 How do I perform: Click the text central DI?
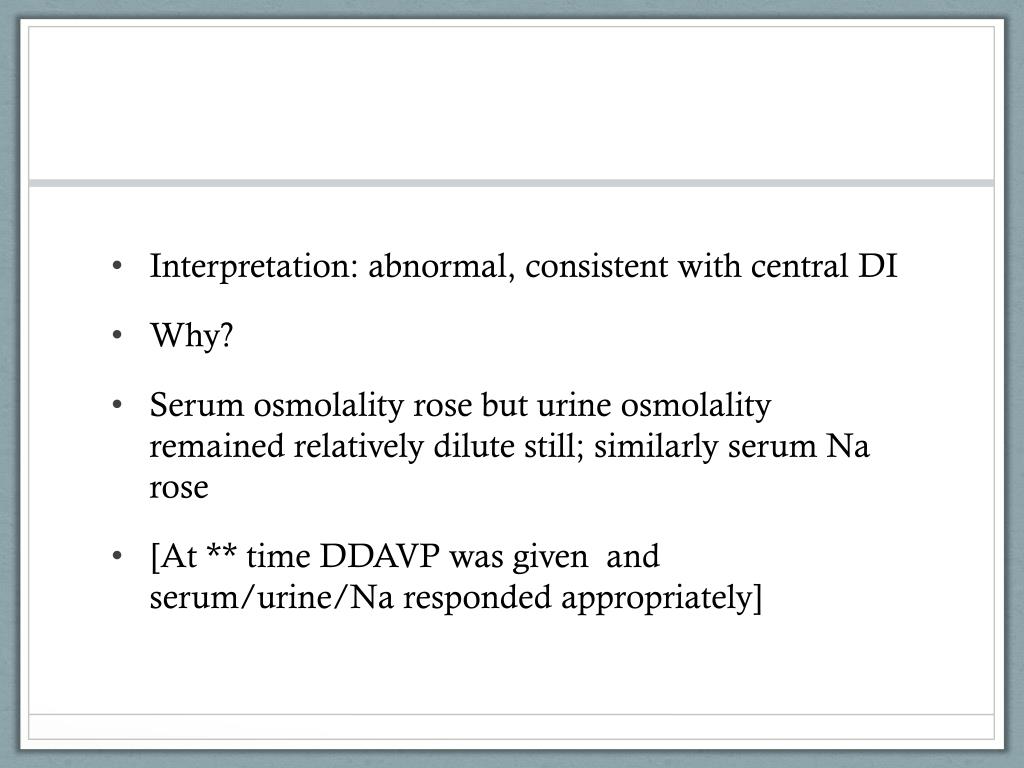coord(824,266)
